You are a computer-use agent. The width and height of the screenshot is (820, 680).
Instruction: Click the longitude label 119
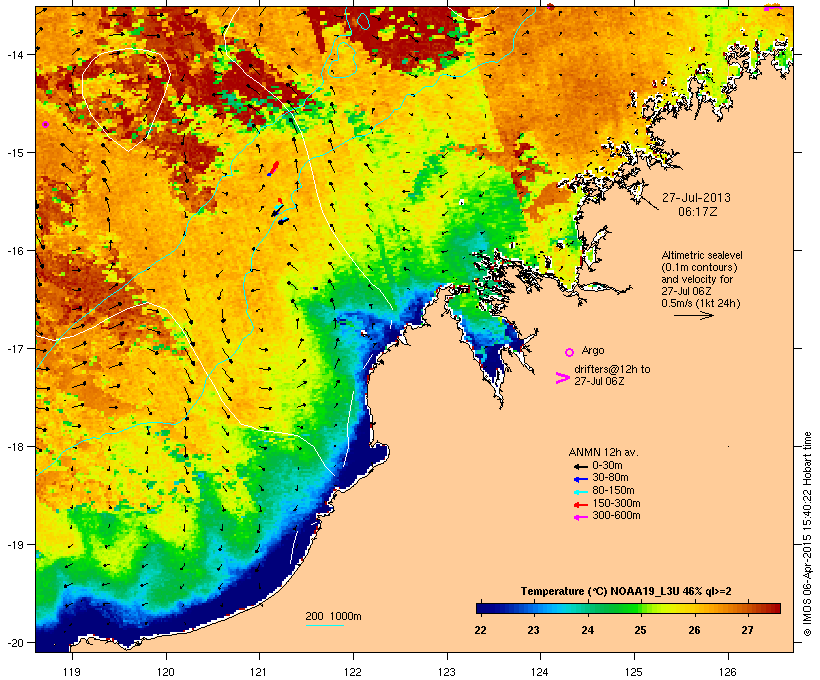tap(72, 672)
